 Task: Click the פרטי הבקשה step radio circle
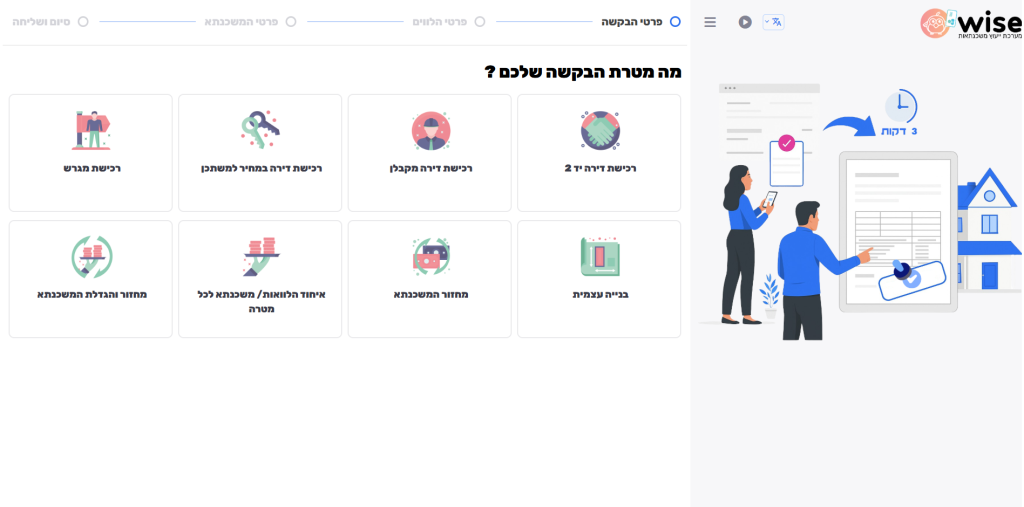tap(675, 21)
